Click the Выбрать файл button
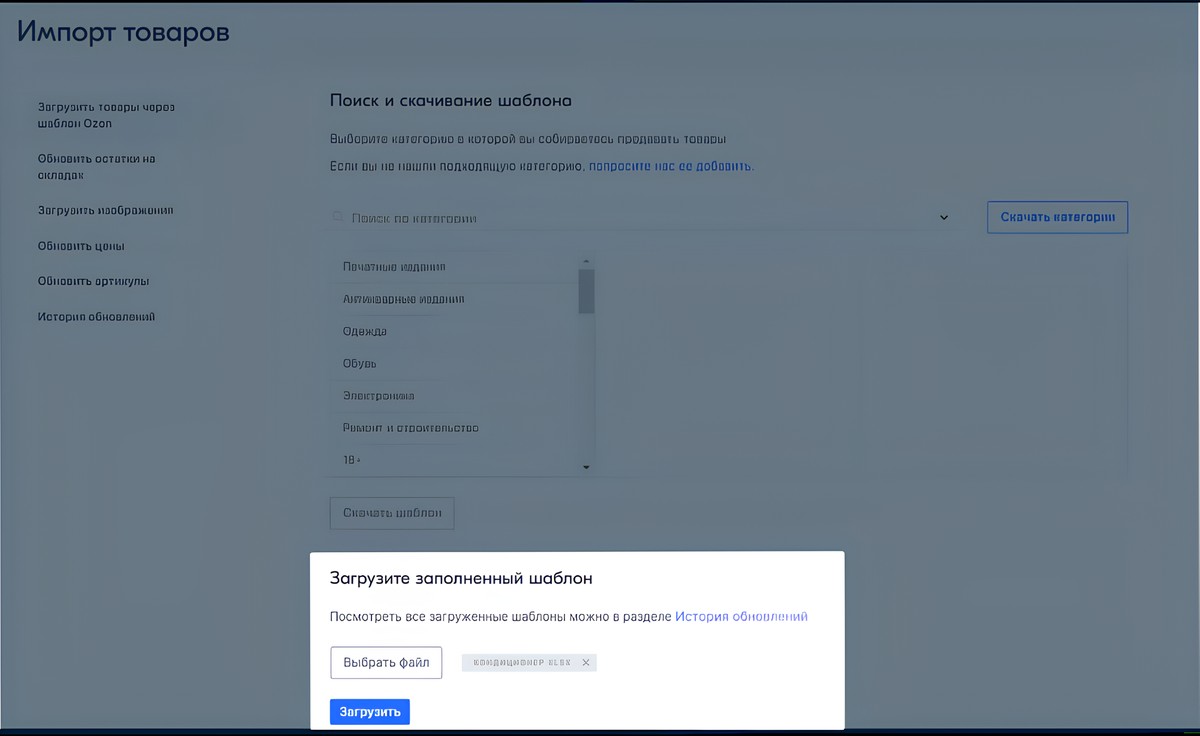This screenshot has height=736, width=1200. click(386, 662)
